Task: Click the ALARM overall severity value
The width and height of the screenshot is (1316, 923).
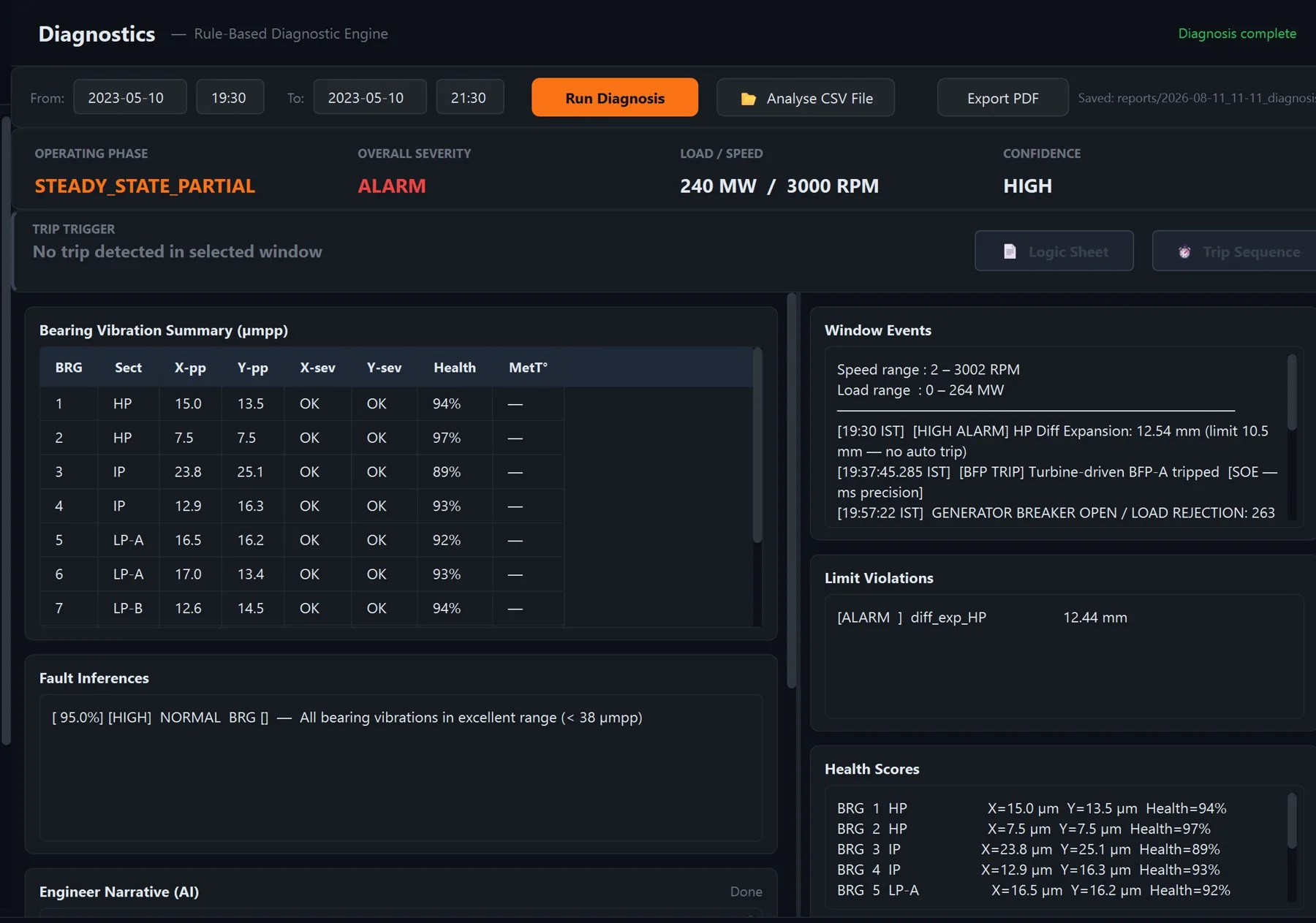Action: (x=391, y=186)
